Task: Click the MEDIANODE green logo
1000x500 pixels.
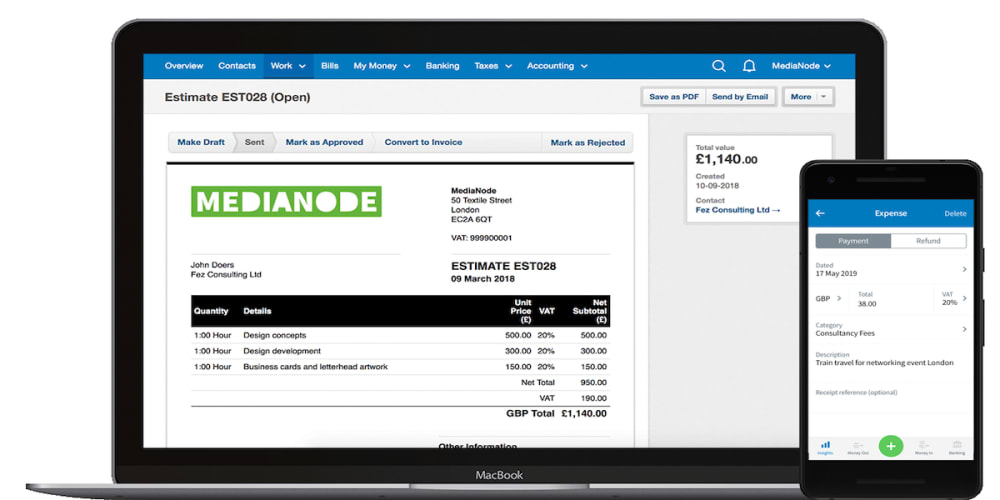Action: click(x=286, y=202)
